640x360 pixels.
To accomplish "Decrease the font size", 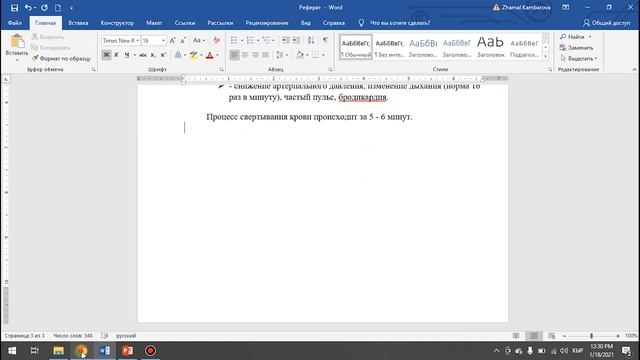I will point(183,40).
